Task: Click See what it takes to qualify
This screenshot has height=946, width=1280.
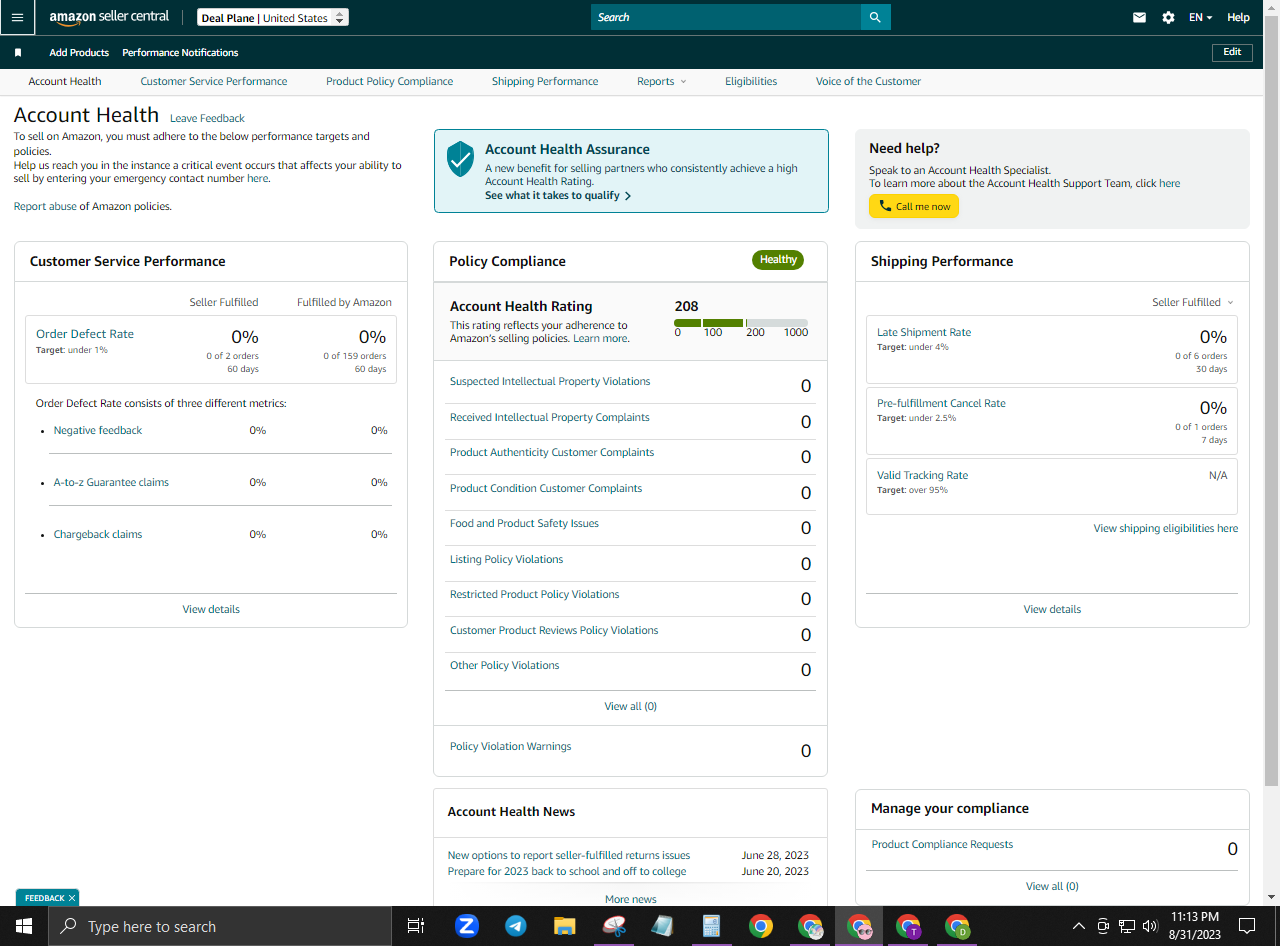Action: click(x=558, y=196)
